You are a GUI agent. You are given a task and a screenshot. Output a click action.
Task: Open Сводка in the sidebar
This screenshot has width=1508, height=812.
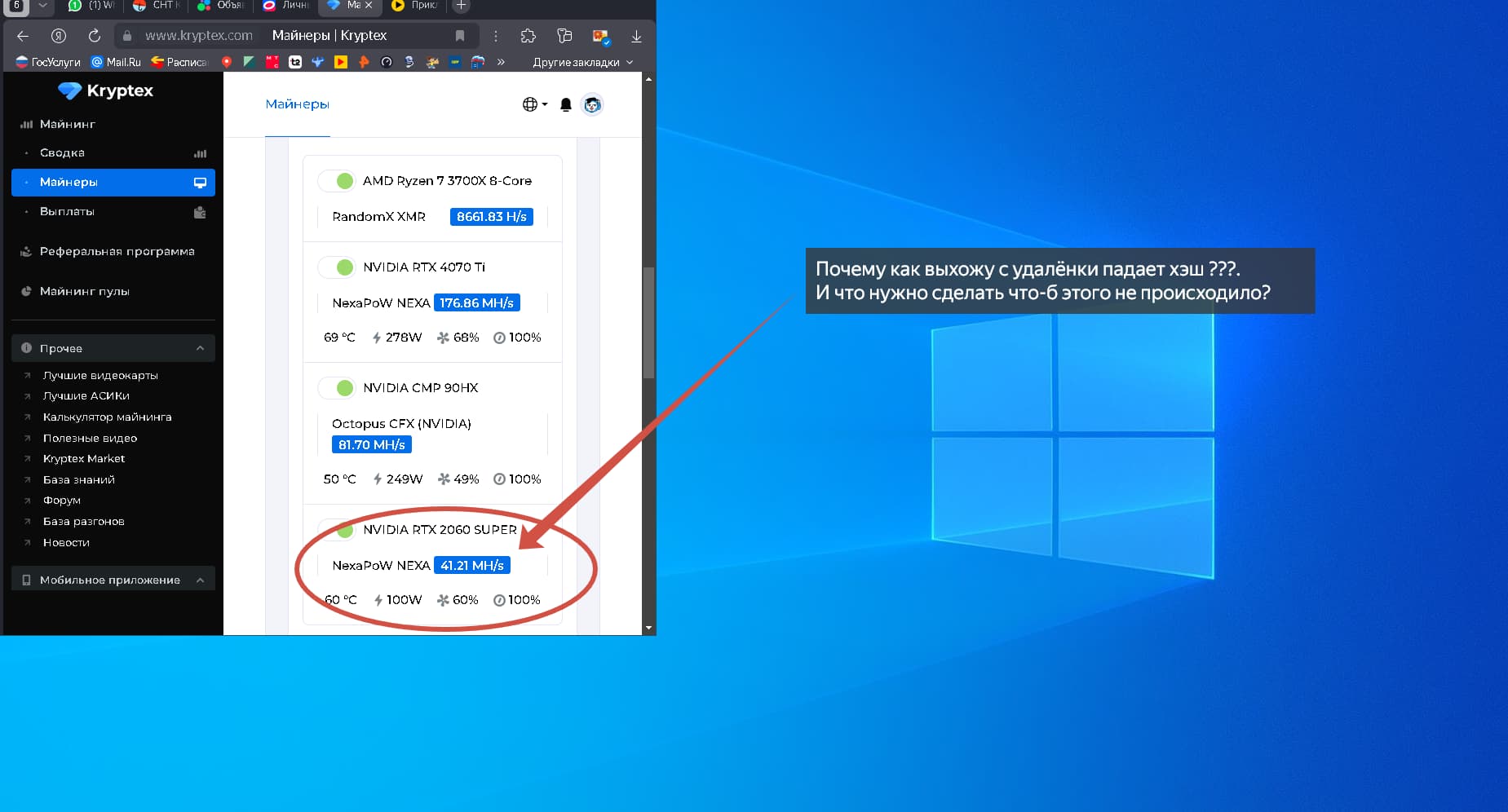point(113,153)
